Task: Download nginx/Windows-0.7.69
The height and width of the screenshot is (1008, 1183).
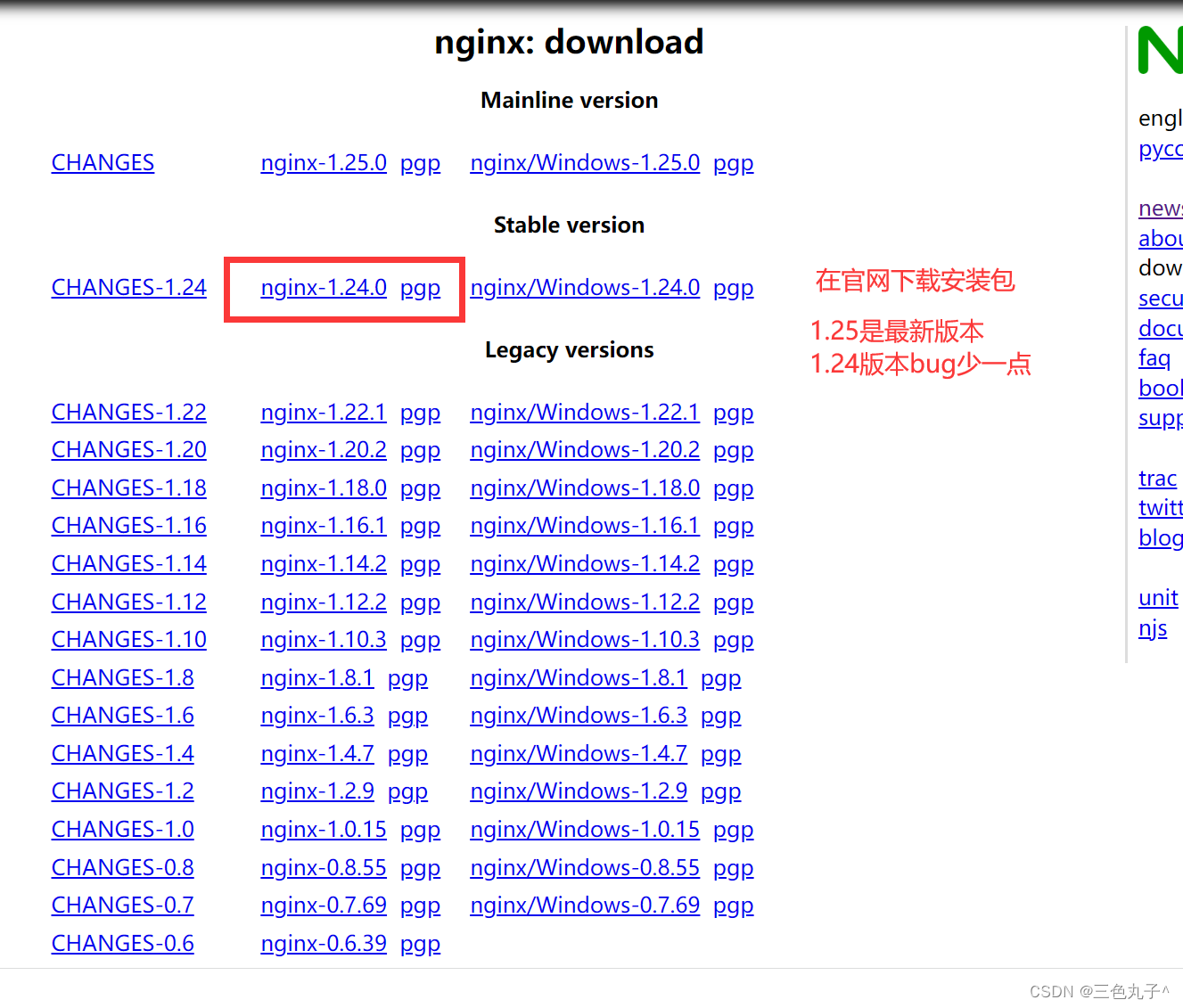Action: [585, 906]
